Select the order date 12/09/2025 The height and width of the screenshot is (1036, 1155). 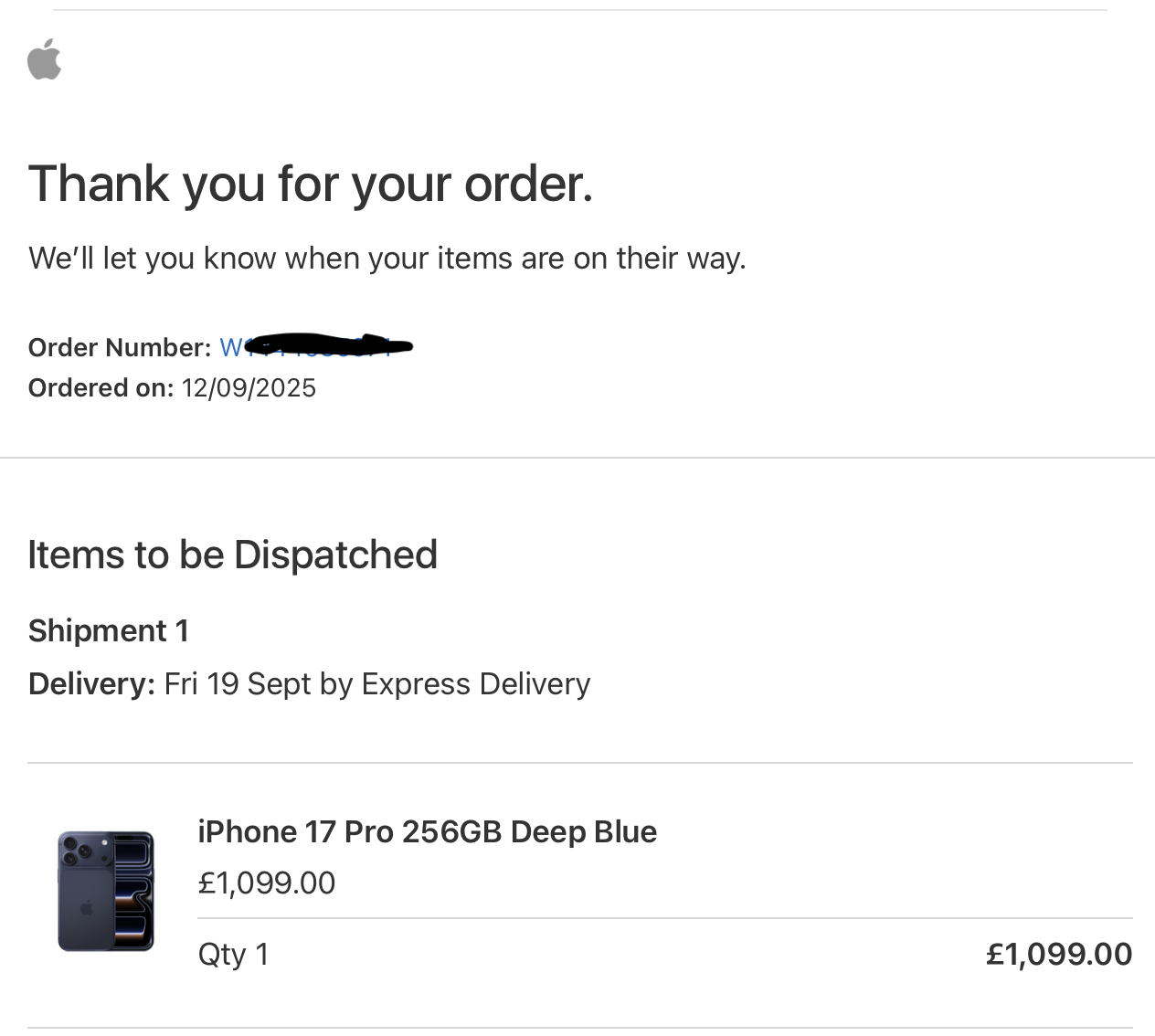[249, 388]
